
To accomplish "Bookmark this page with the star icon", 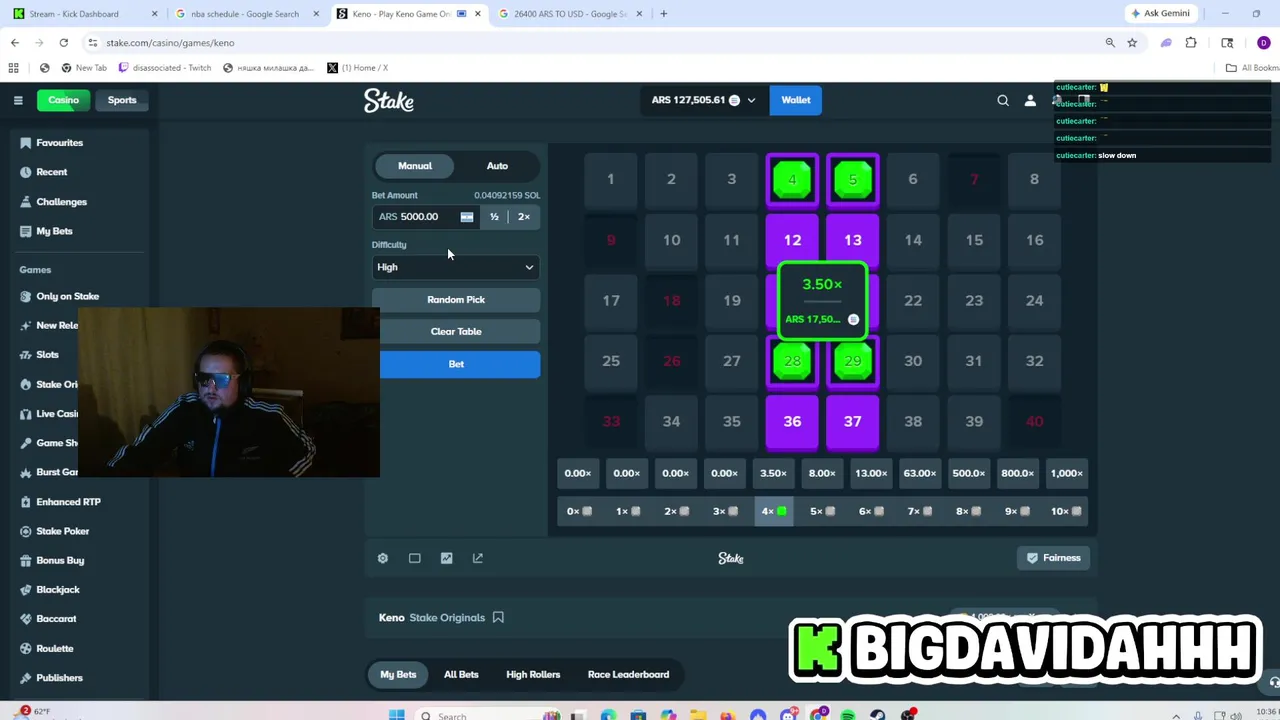I will (1132, 42).
